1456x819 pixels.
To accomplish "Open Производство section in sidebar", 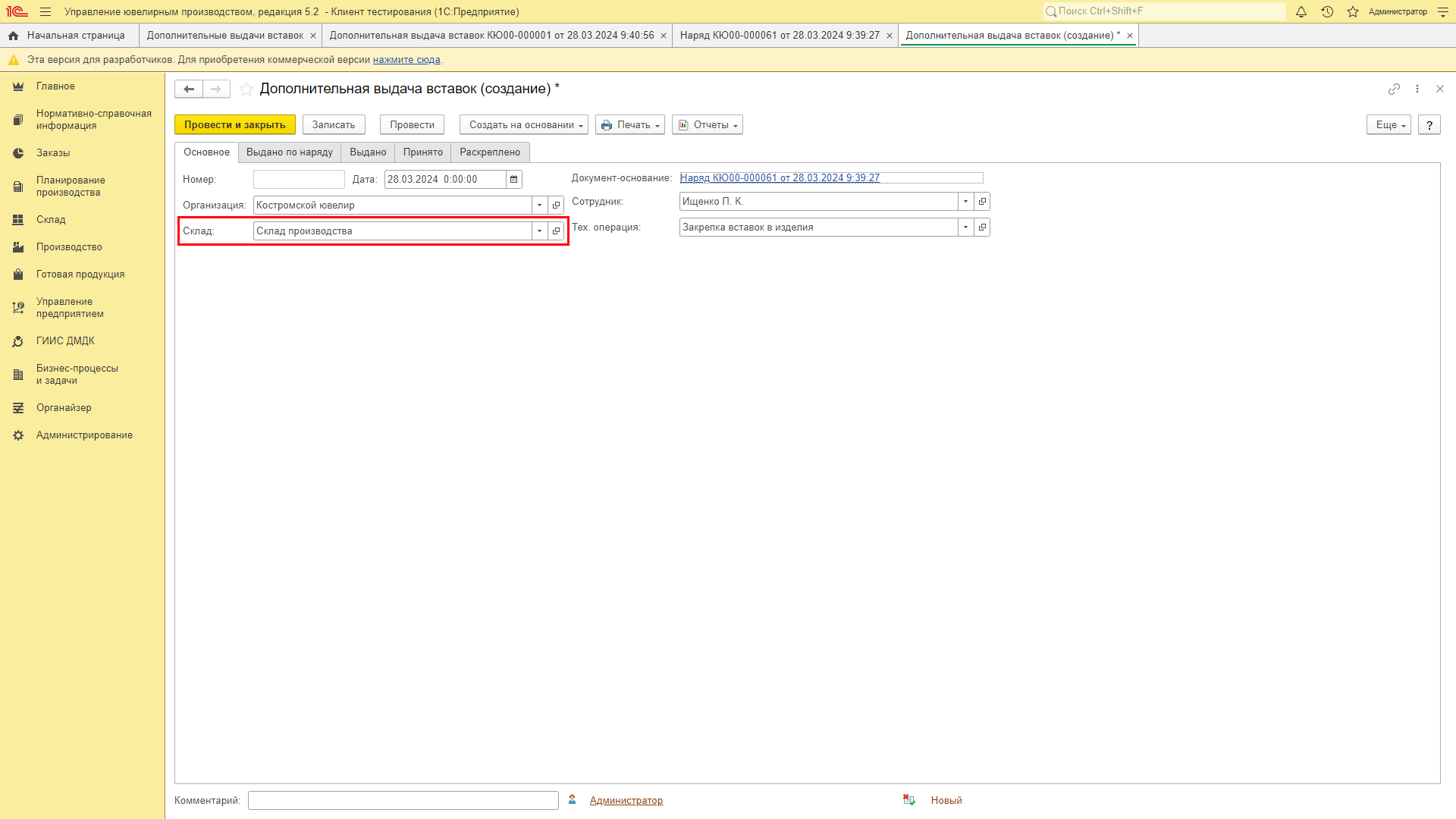I will click(x=83, y=247).
